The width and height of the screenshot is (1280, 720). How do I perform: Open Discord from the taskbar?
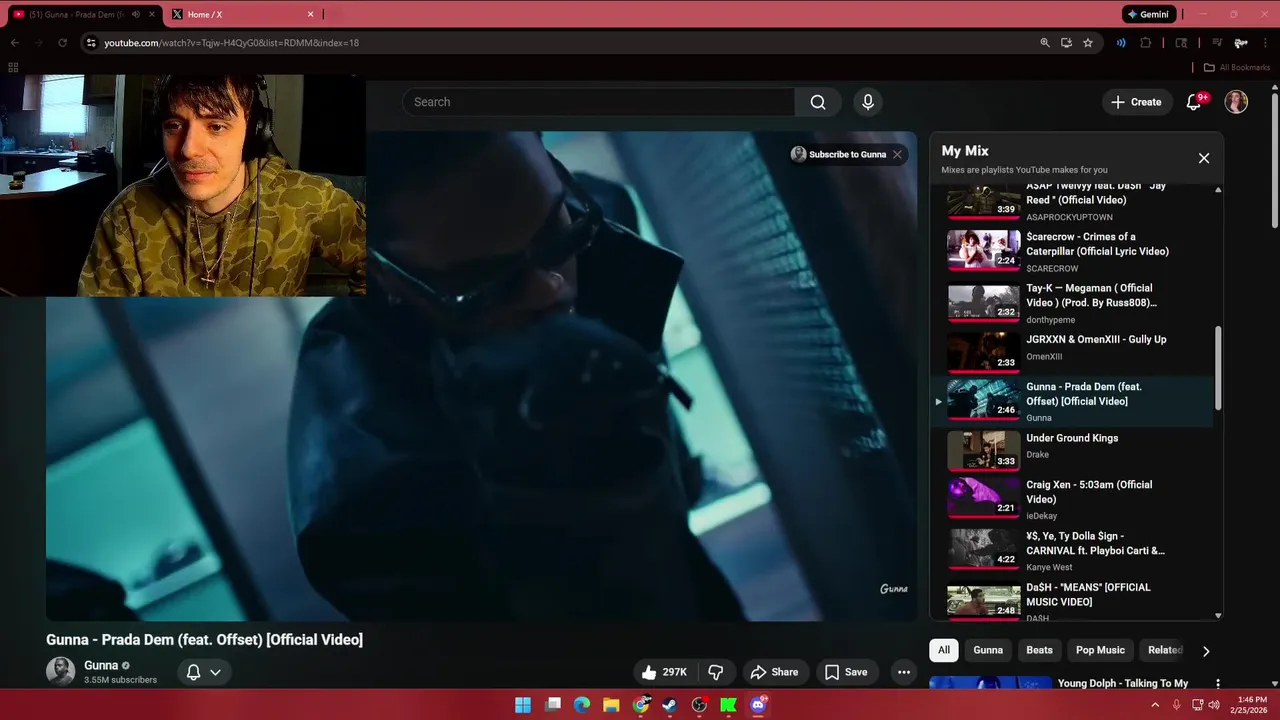758,705
